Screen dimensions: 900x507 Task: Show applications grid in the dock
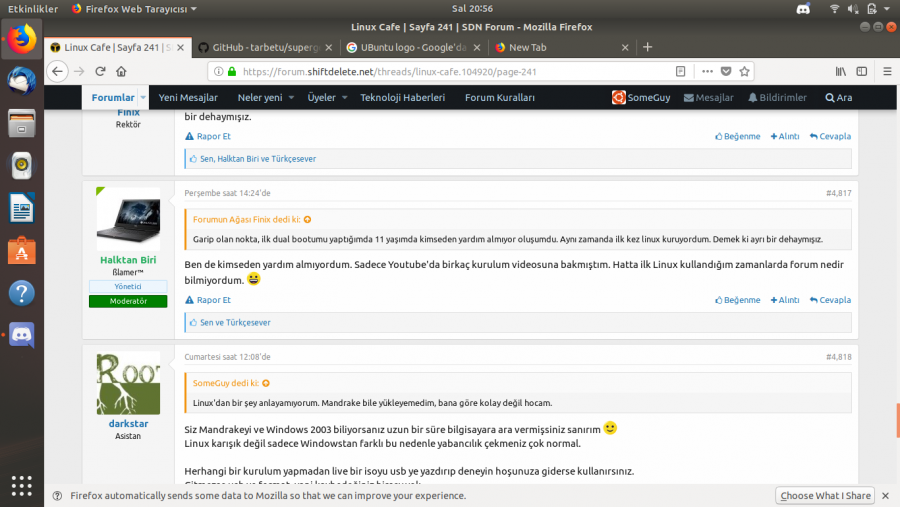[x=22, y=486]
